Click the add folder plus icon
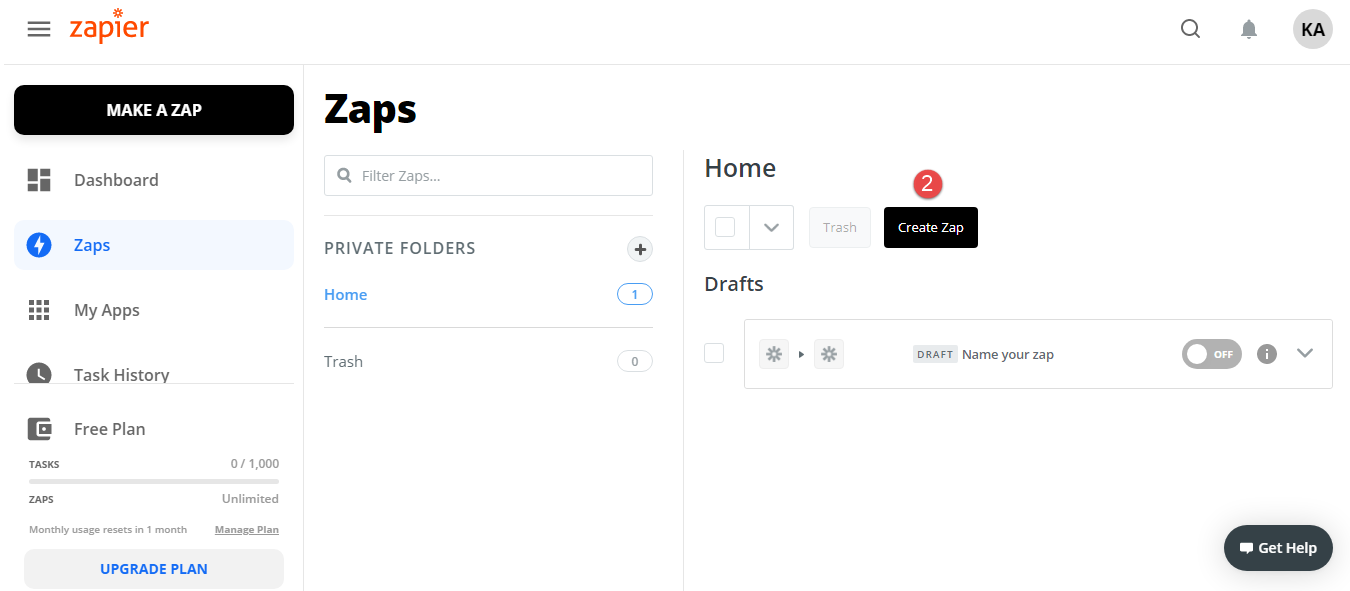 pos(640,249)
